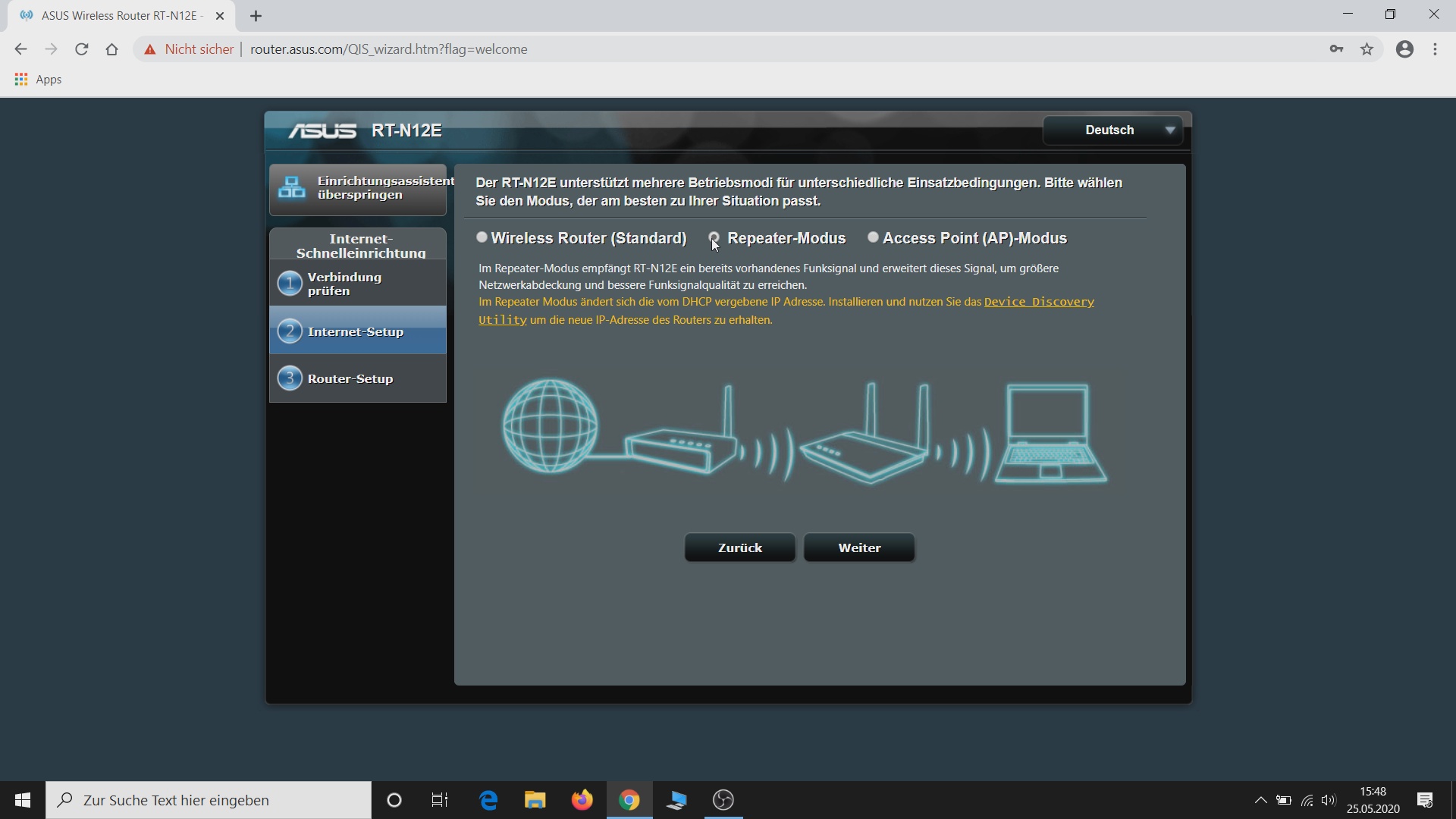1456x819 pixels.
Task: Select Wireless Router (Standard) radio button
Action: 482,237
